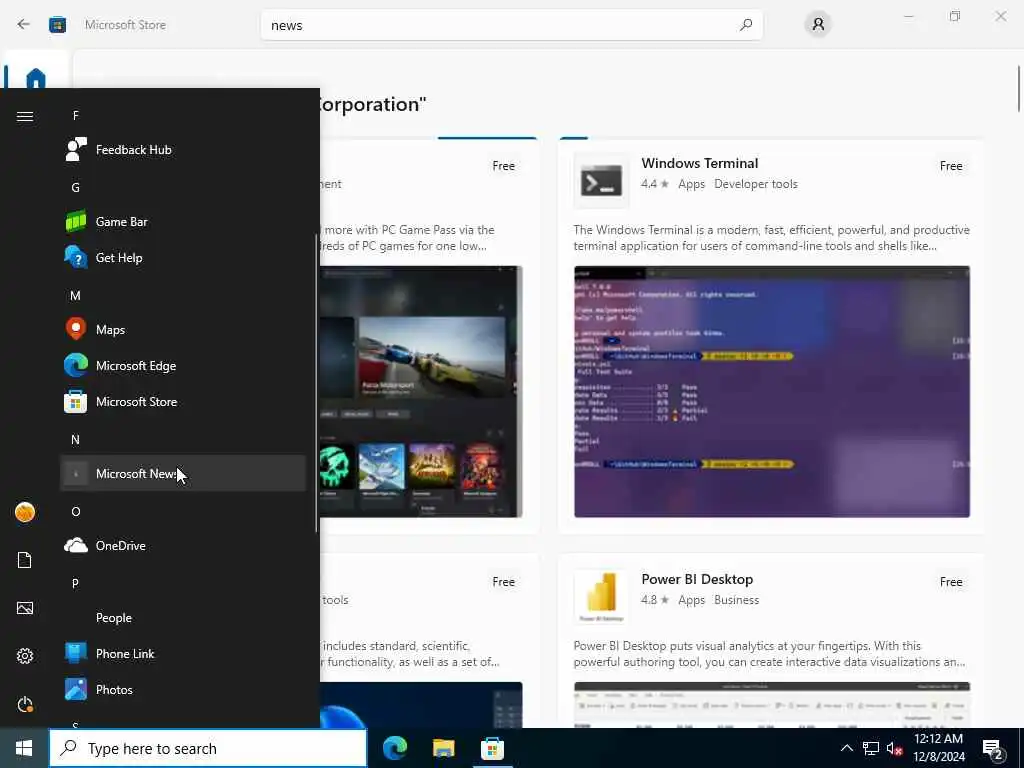Open Get Help app
The height and width of the screenshot is (768, 1024).
coord(183,257)
